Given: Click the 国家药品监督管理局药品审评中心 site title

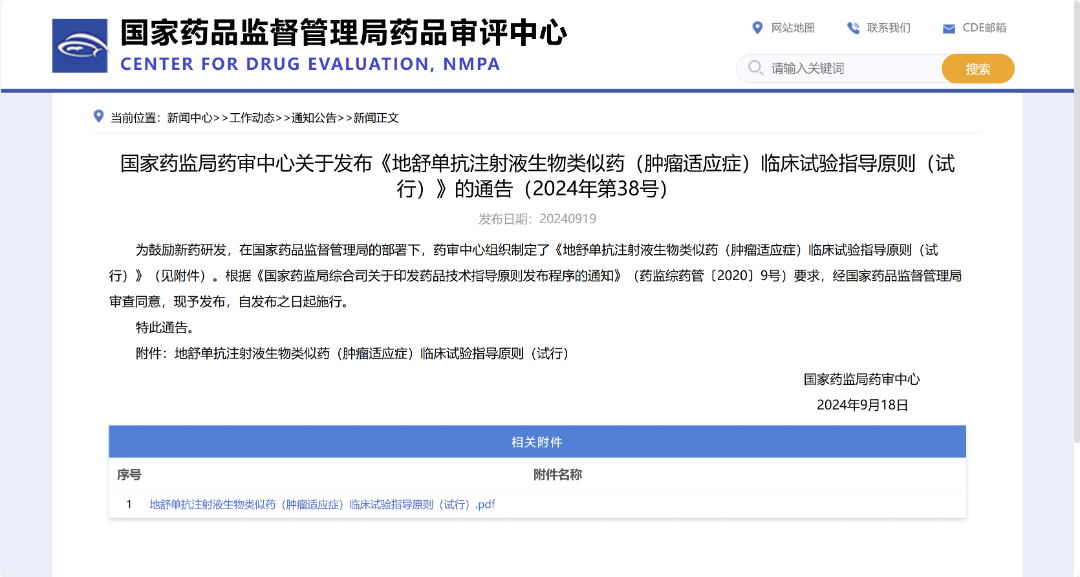Looking at the screenshot, I should pos(343,33).
